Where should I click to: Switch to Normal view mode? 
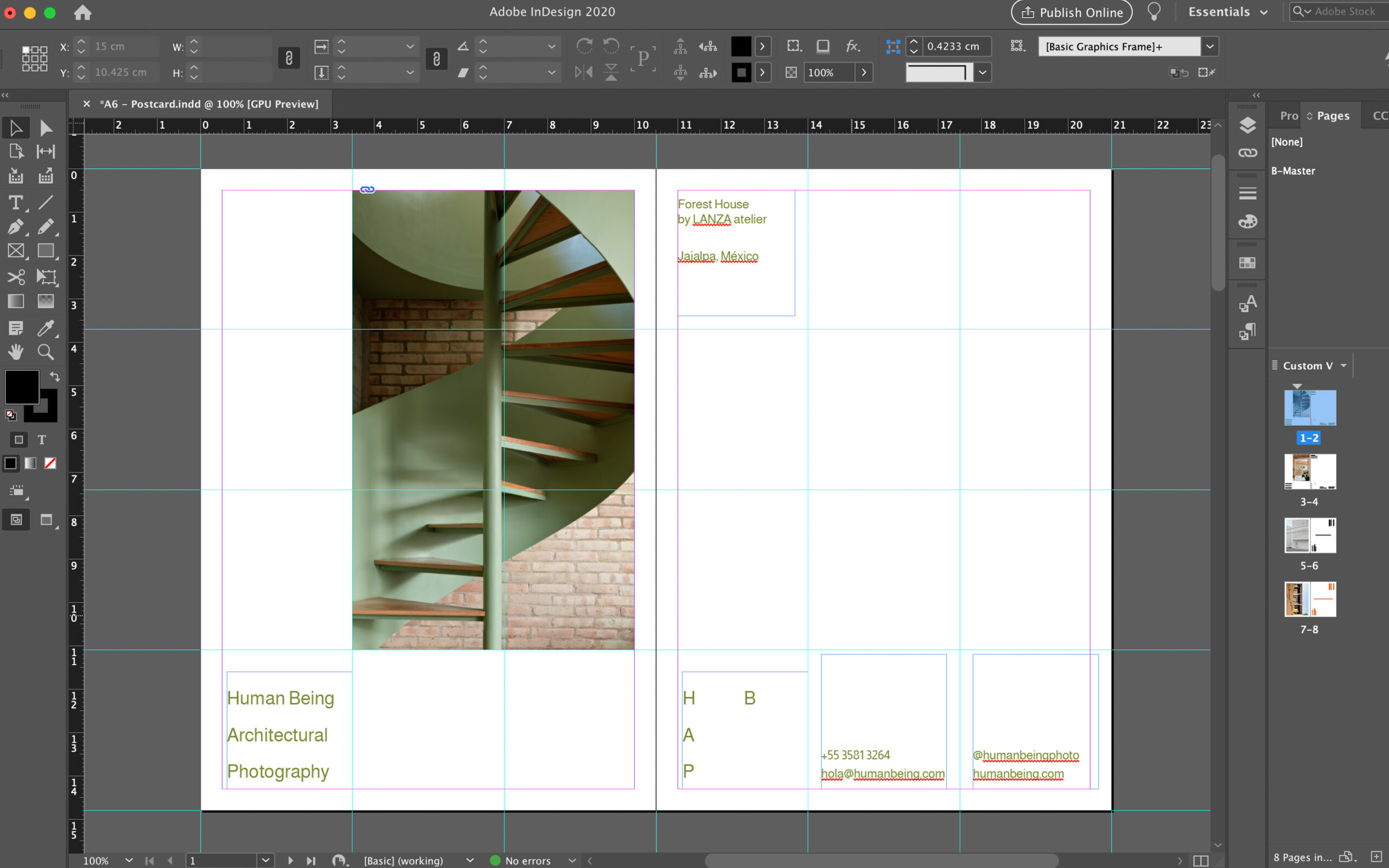coord(16,520)
